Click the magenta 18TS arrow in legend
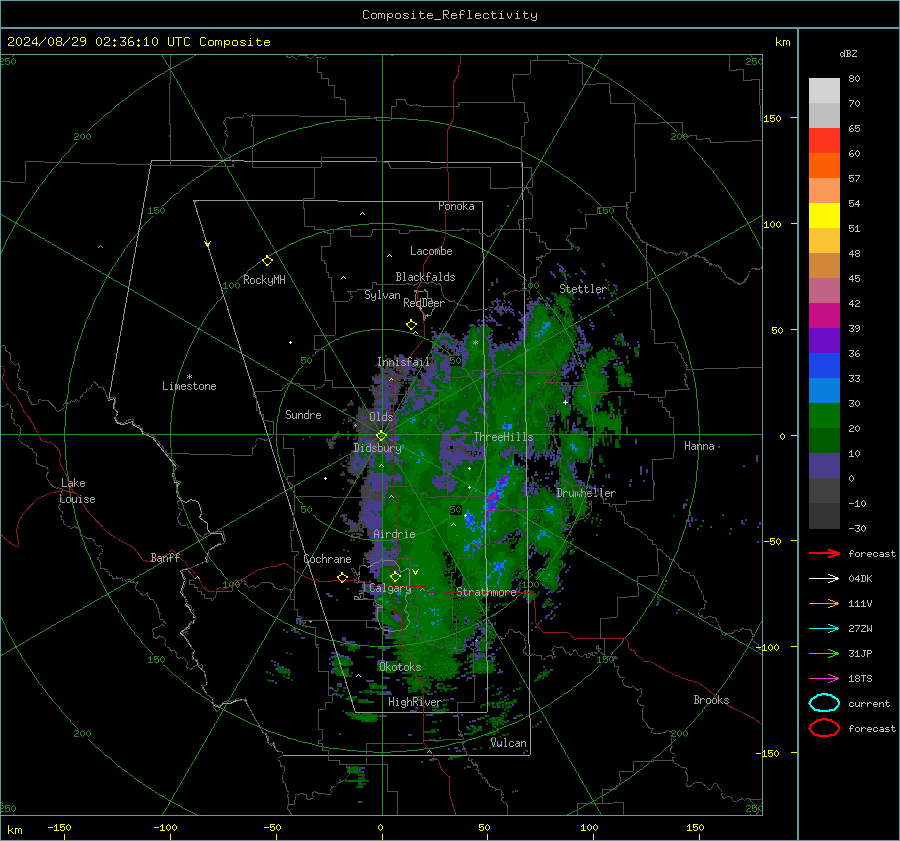This screenshot has height=841, width=900. click(x=824, y=679)
